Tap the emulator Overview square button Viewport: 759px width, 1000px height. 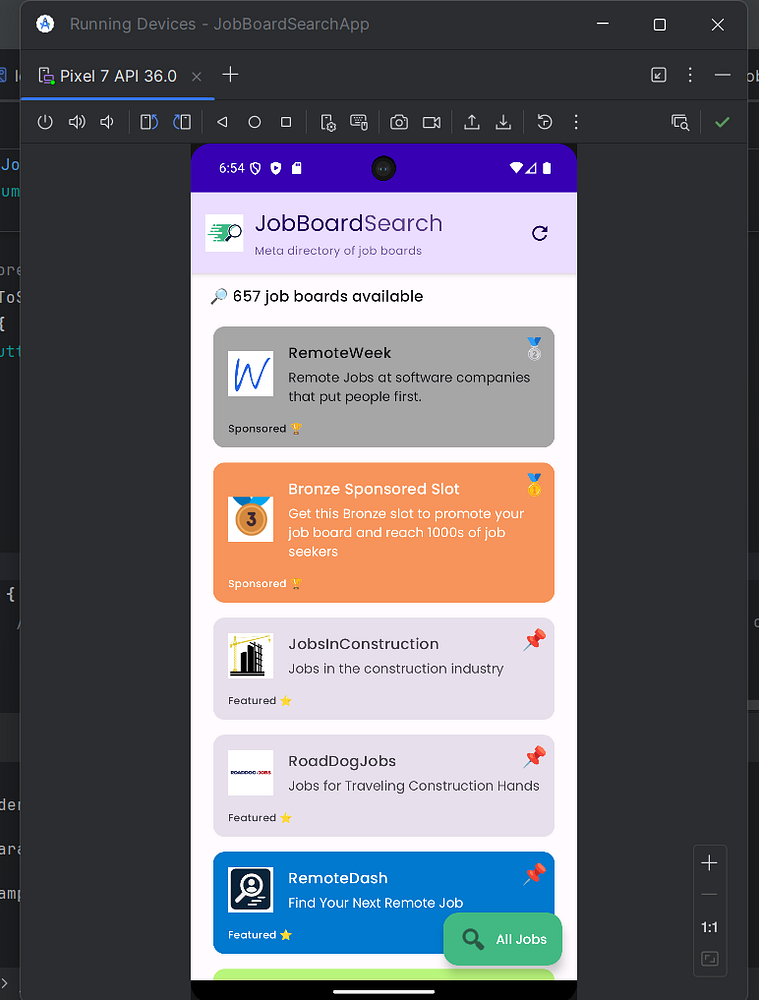pos(286,122)
